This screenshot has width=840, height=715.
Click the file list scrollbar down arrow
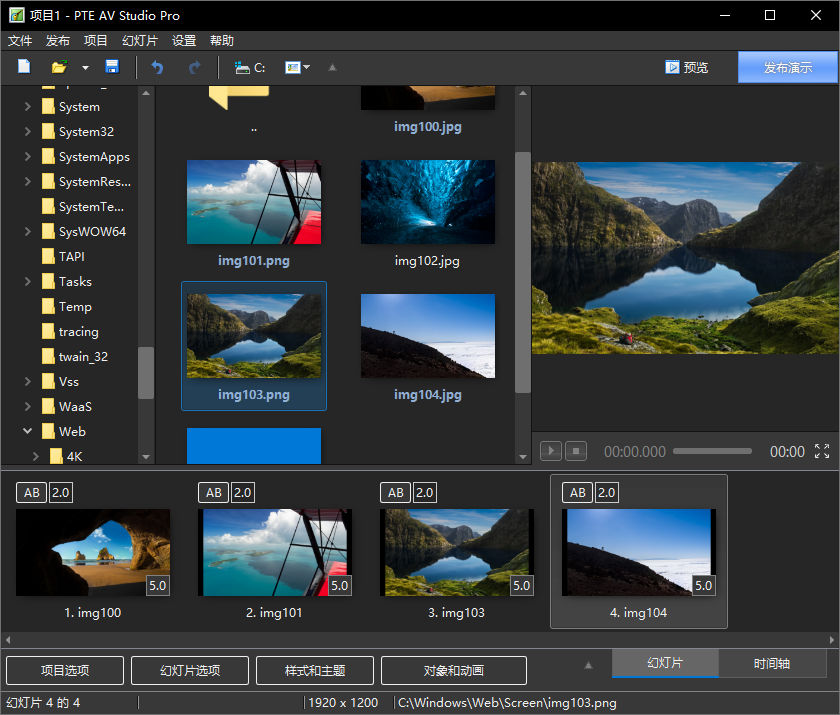[x=523, y=457]
